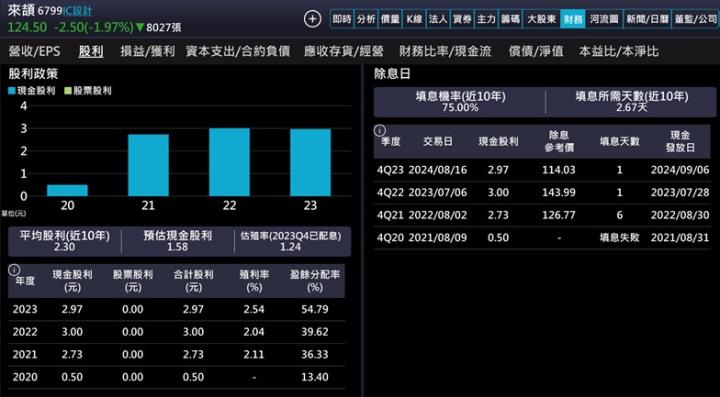Screen dimensions: 720x397
Task: Click the 2.54 yield cell
Action: coord(254,309)
